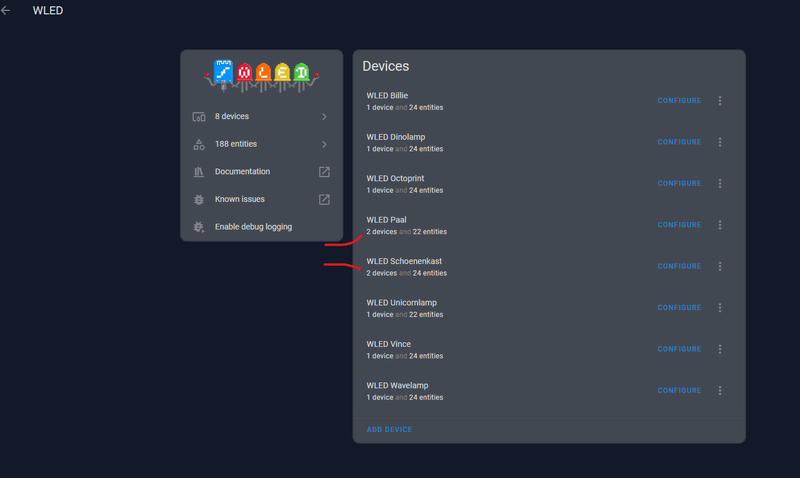Click the Documentation book icon
This screenshot has height=478, width=800.
pos(199,172)
